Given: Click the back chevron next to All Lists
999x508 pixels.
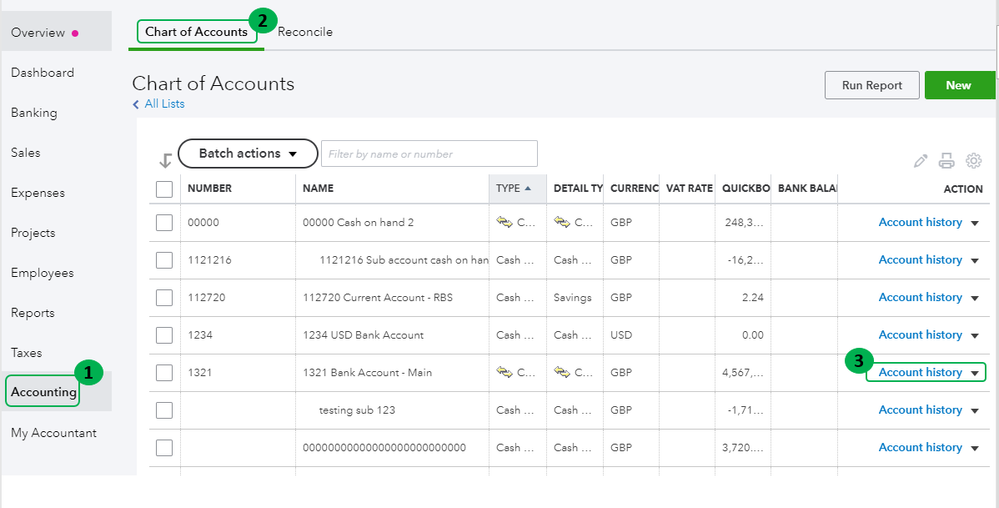Looking at the screenshot, I should tap(137, 104).
